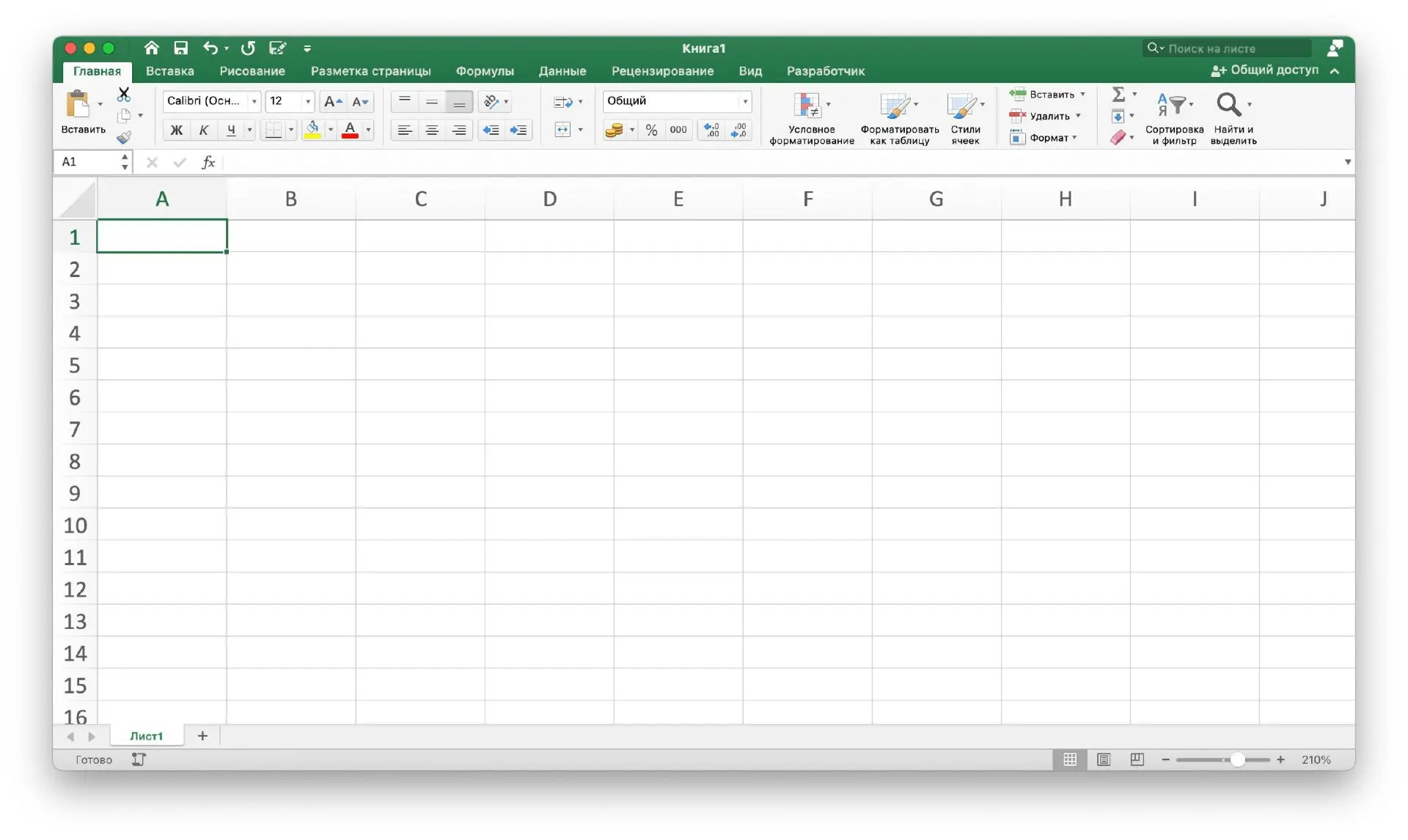
Task: Click the save icon in title bar
Action: 180,48
